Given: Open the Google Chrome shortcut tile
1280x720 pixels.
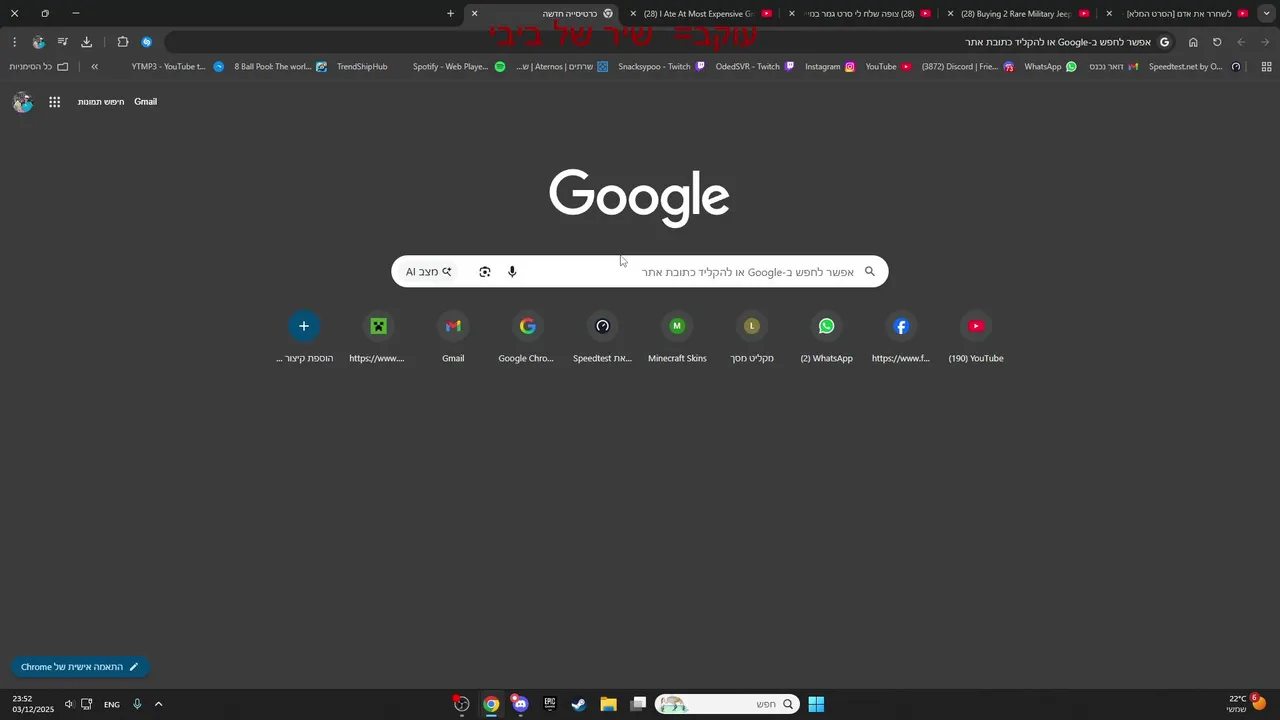Looking at the screenshot, I should click(x=527, y=338).
